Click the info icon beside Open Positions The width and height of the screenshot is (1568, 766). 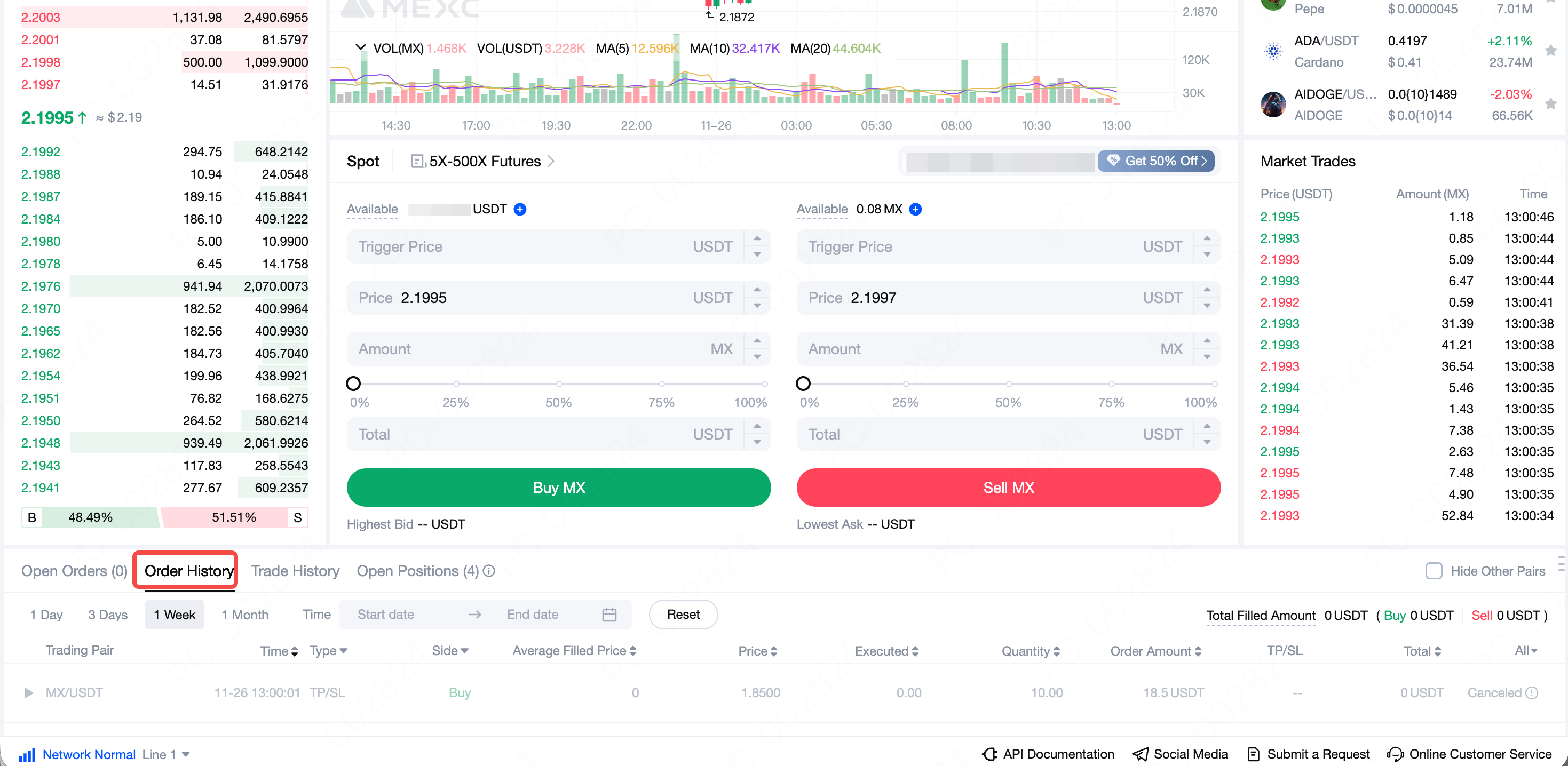click(489, 571)
